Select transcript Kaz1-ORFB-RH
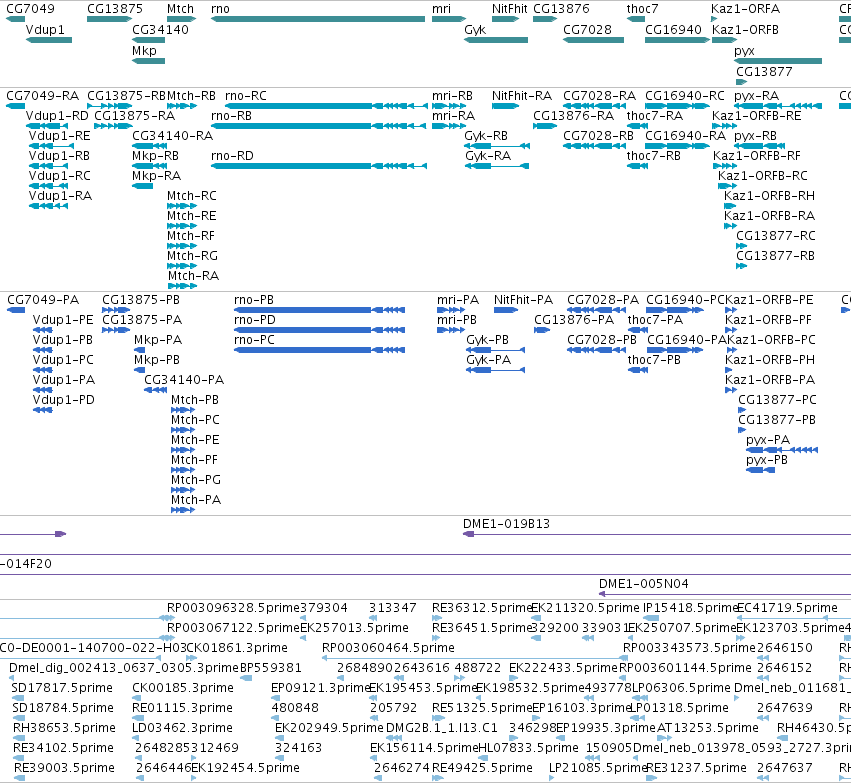The width and height of the screenshot is (851, 783). click(730, 206)
